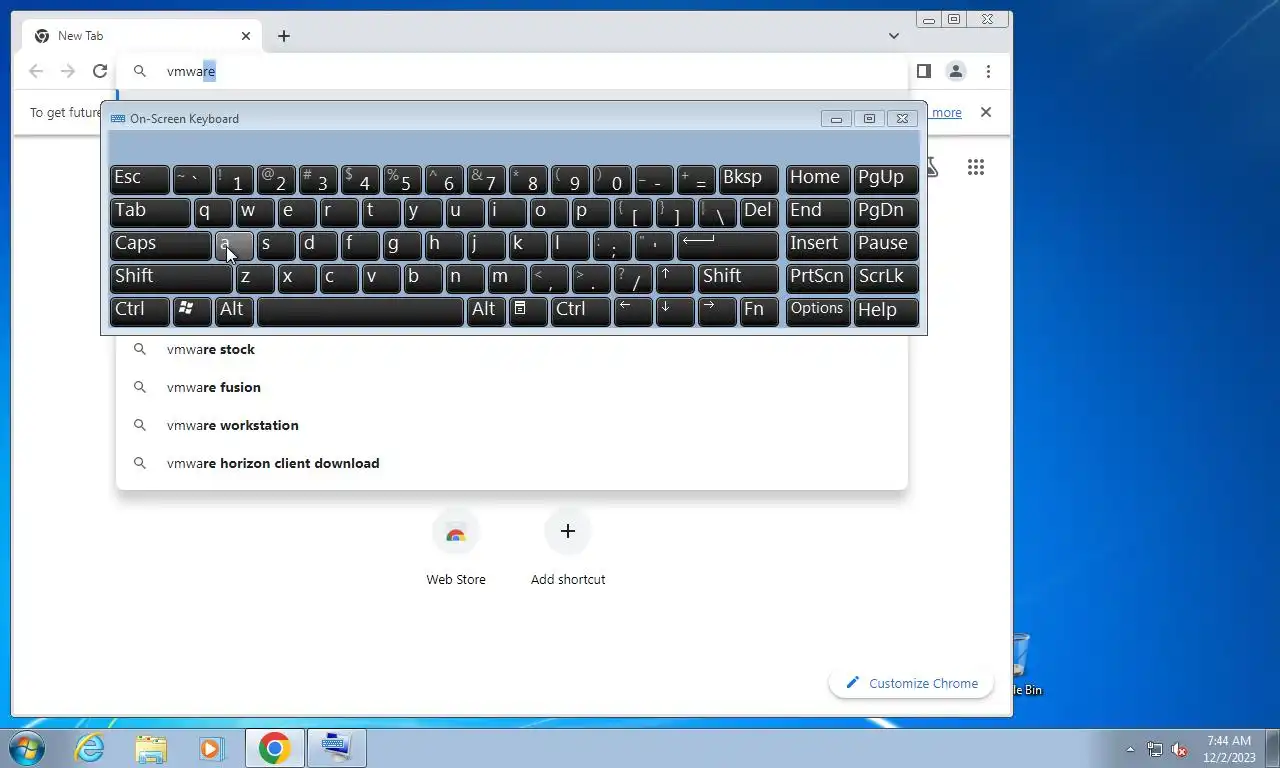Screen dimensions: 1280x768
Task: Click the up arrow key
Action: pyautogui.click(x=676, y=278)
